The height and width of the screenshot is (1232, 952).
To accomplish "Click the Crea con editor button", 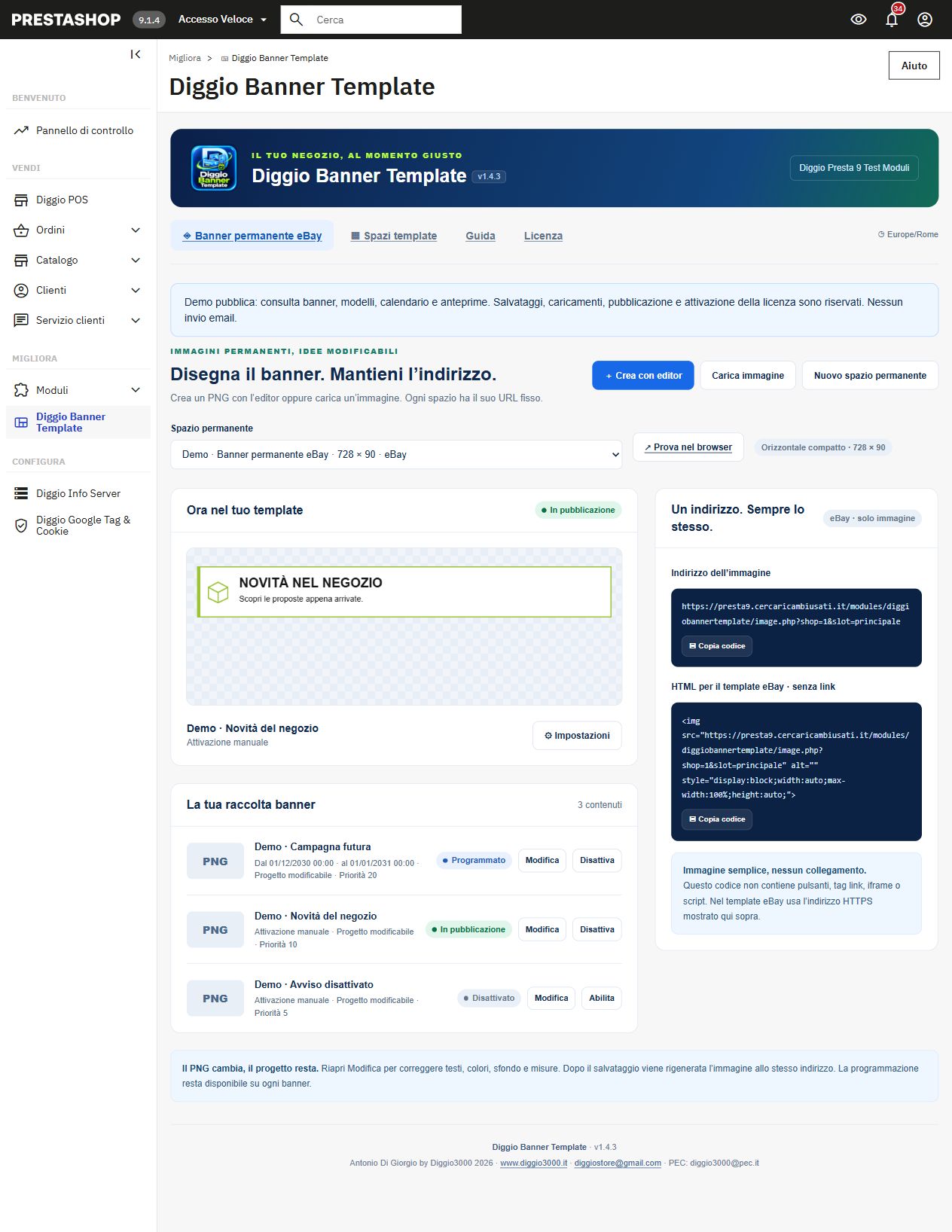I will [x=643, y=376].
